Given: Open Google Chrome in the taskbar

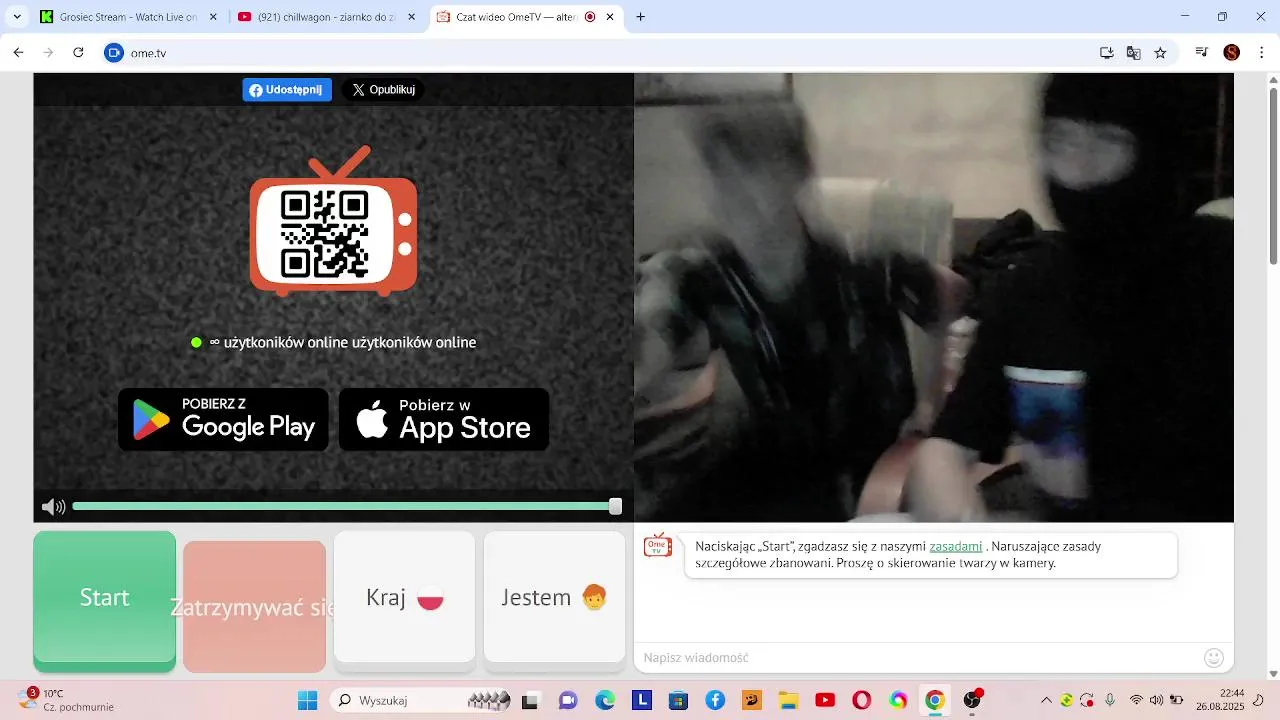Looking at the screenshot, I should [935, 700].
